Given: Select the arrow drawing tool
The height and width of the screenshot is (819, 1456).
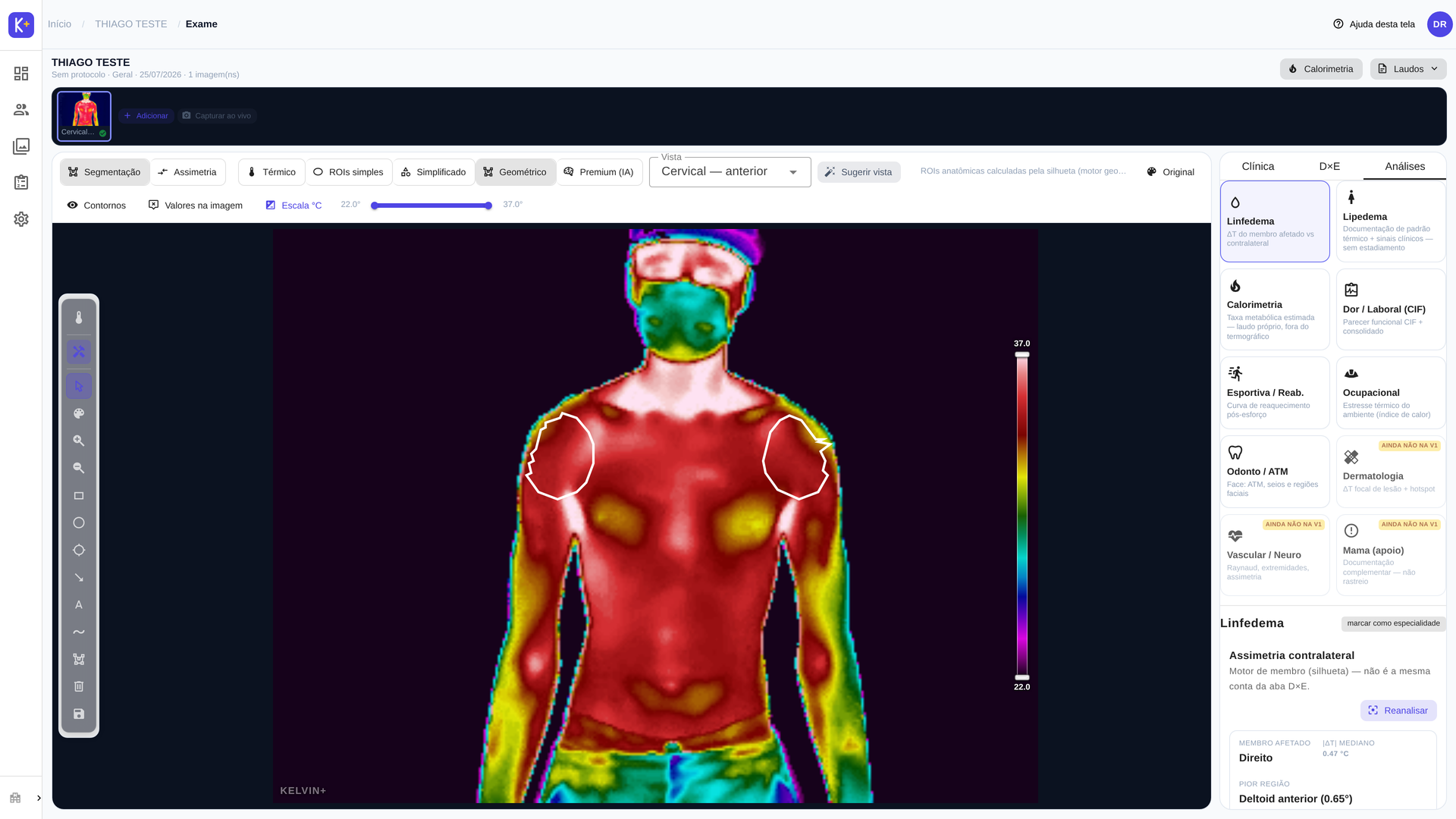Looking at the screenshot, I should tap(79, 578).
